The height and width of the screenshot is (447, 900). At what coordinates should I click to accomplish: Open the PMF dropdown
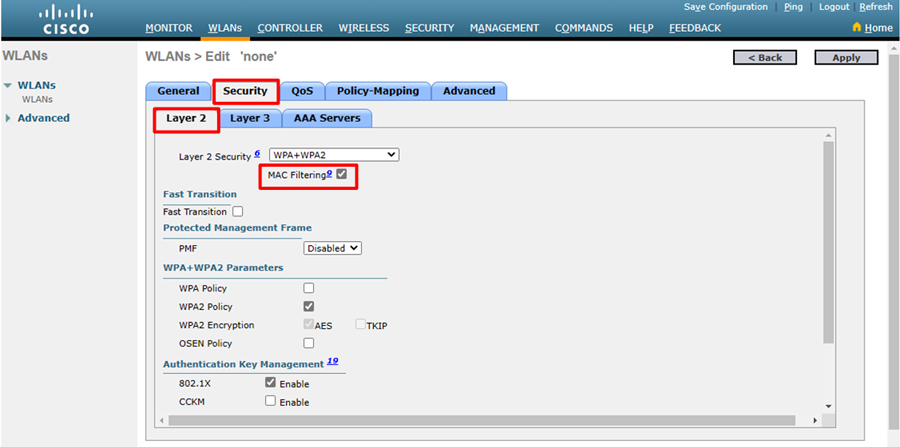click(333, 248)
